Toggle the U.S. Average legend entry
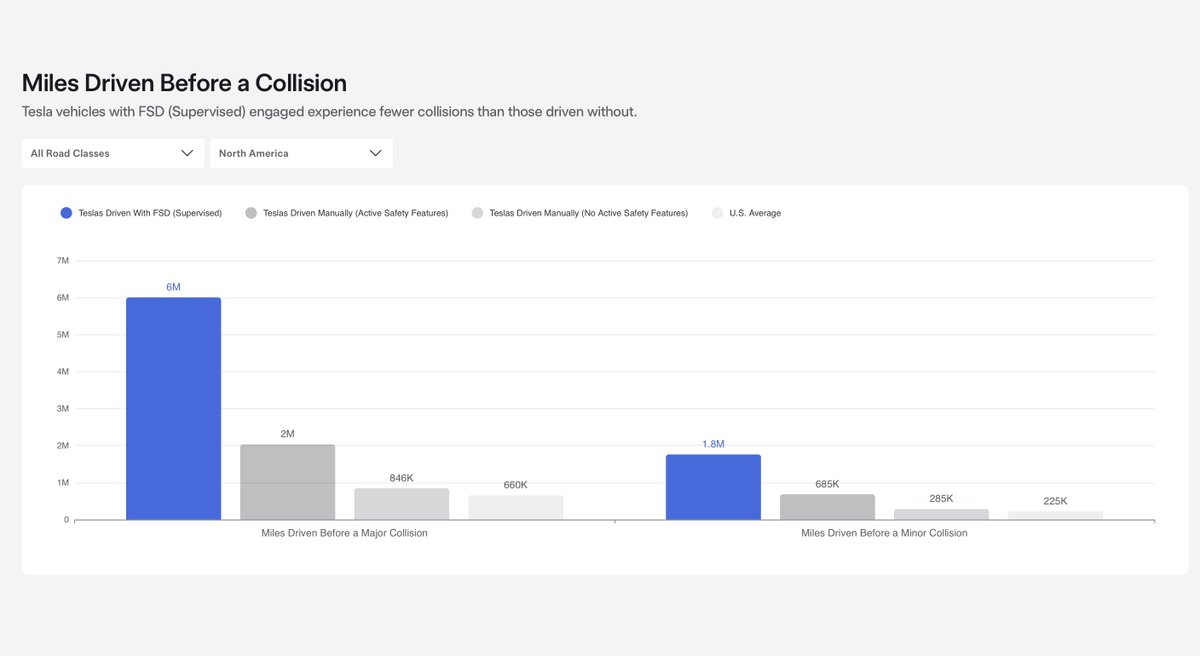Screen dimensions: 1200x656 [746, 213]
